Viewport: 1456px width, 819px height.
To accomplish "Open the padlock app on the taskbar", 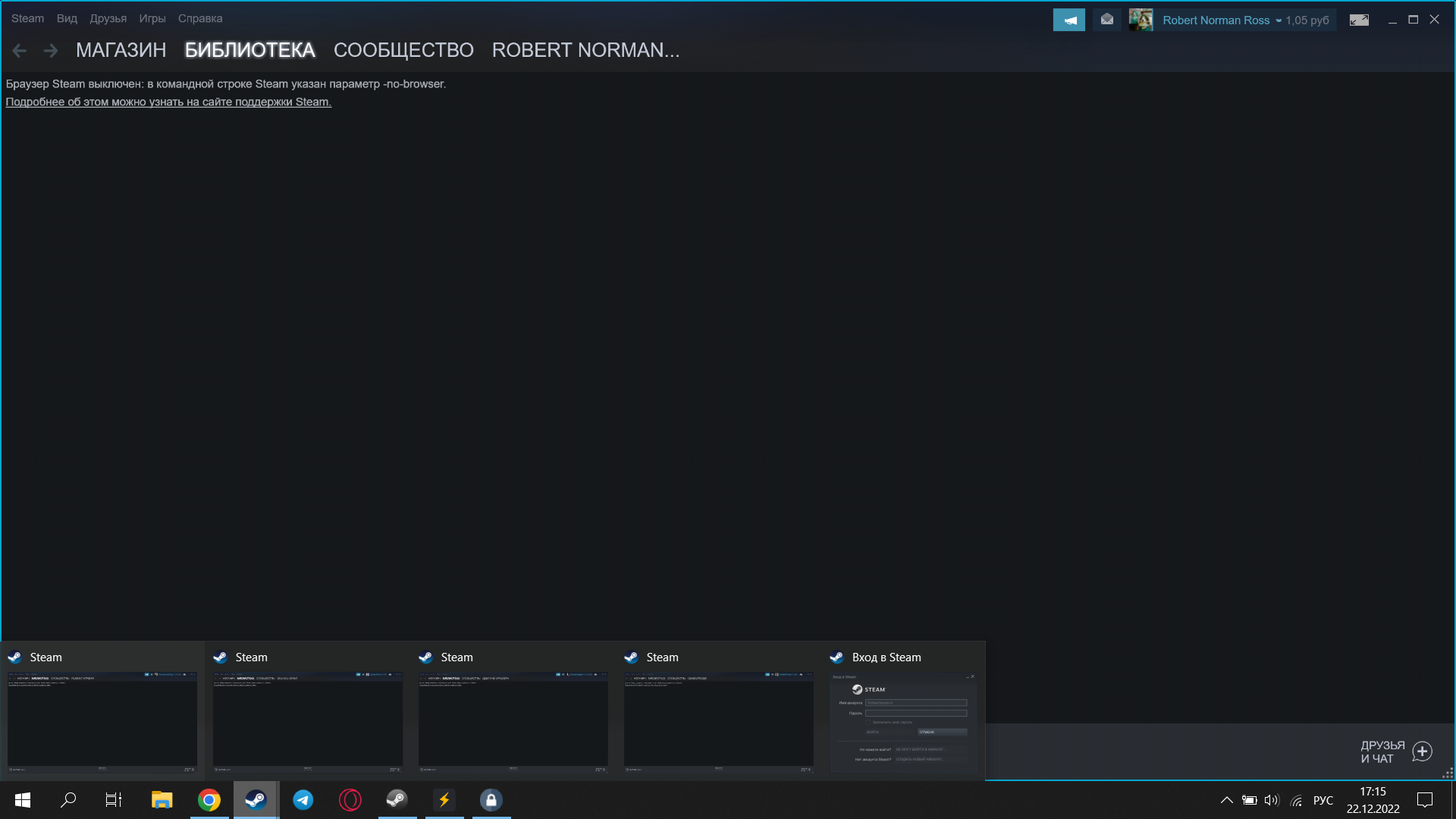I will coord(491,800).
